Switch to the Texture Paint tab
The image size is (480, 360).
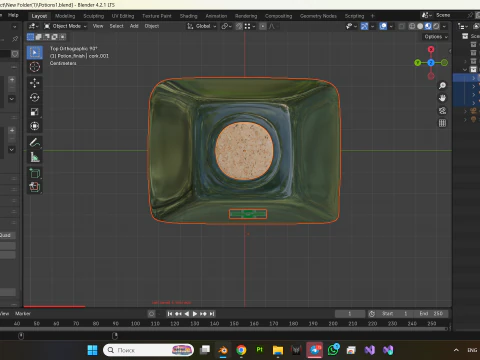tap(157, 16)
